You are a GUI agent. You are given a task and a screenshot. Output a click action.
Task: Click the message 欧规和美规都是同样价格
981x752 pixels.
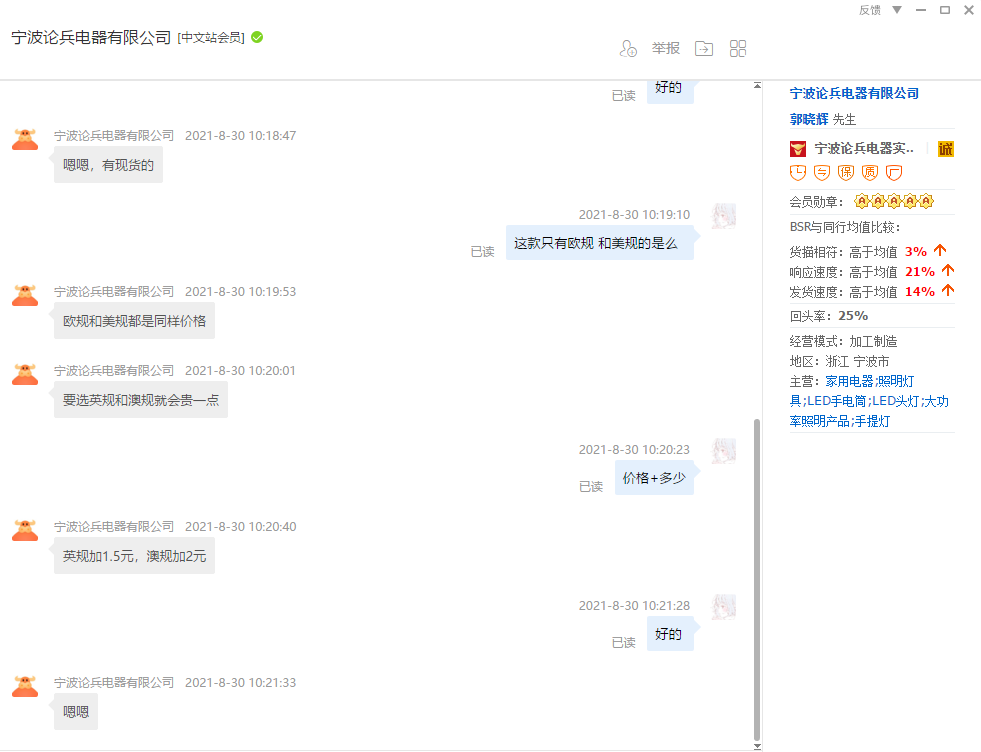tap(135, 321)
